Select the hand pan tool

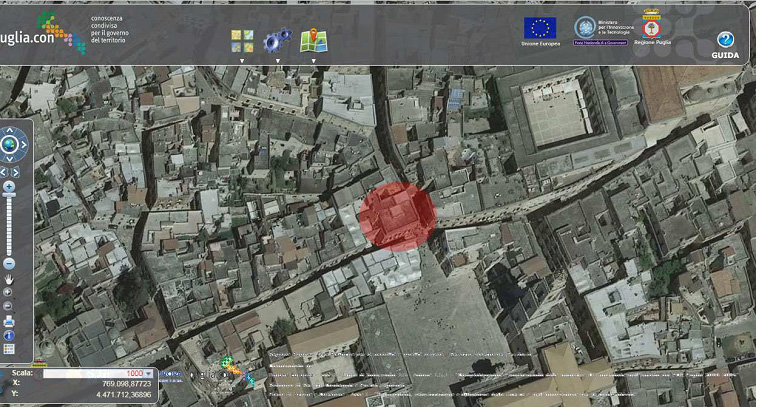[x=9, y=278]
